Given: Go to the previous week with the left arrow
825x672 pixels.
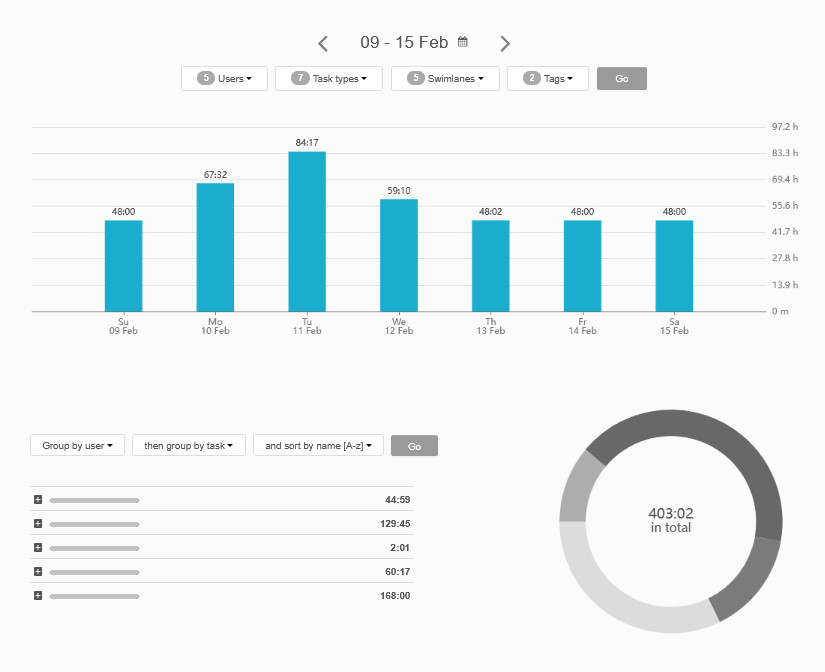Looking at the screenshot, I should click(322, 43).
